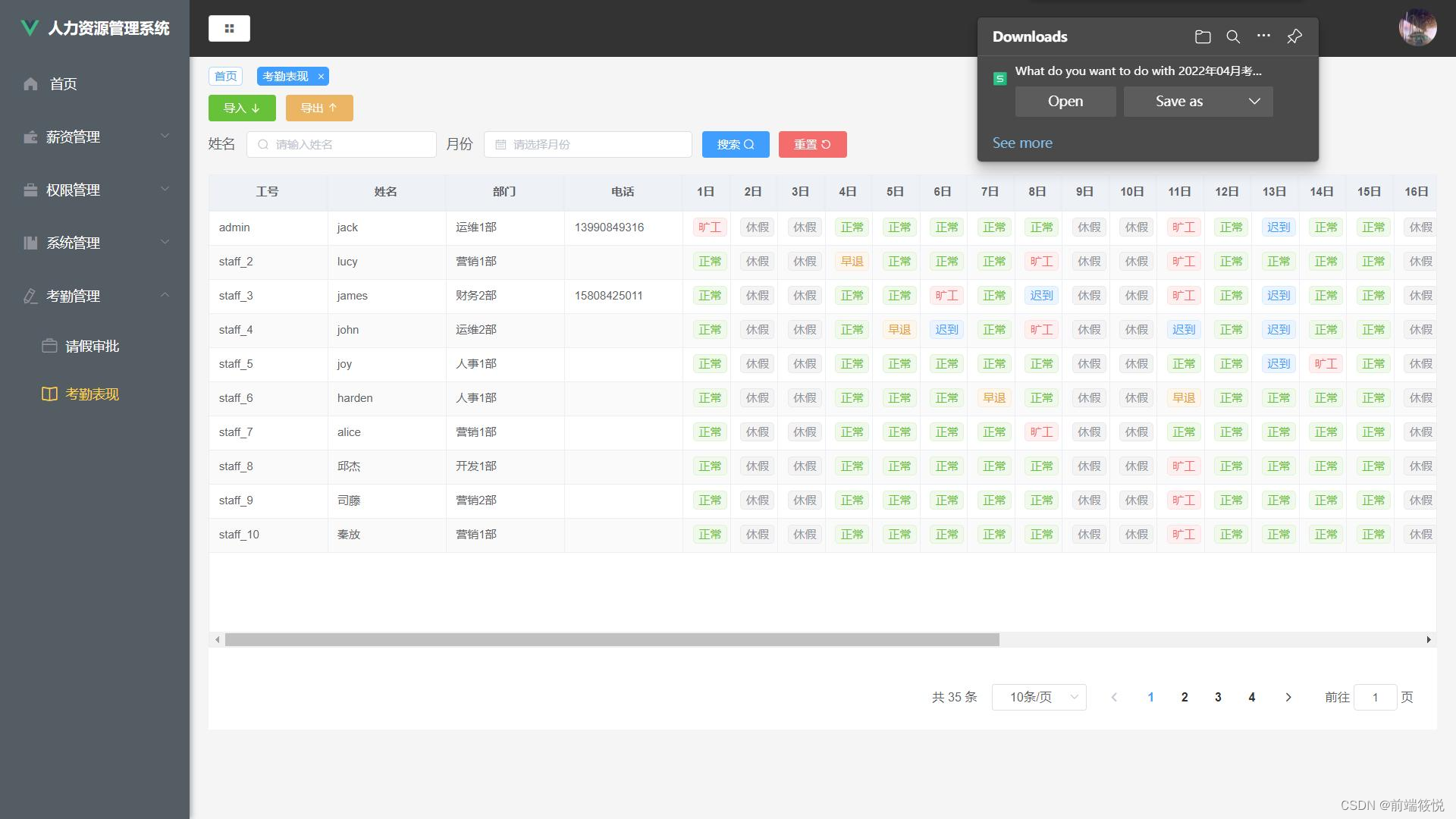Click See more link in Downloads
The width and height of the screenshot is (1456, 819).
[x=1021, y=143]
